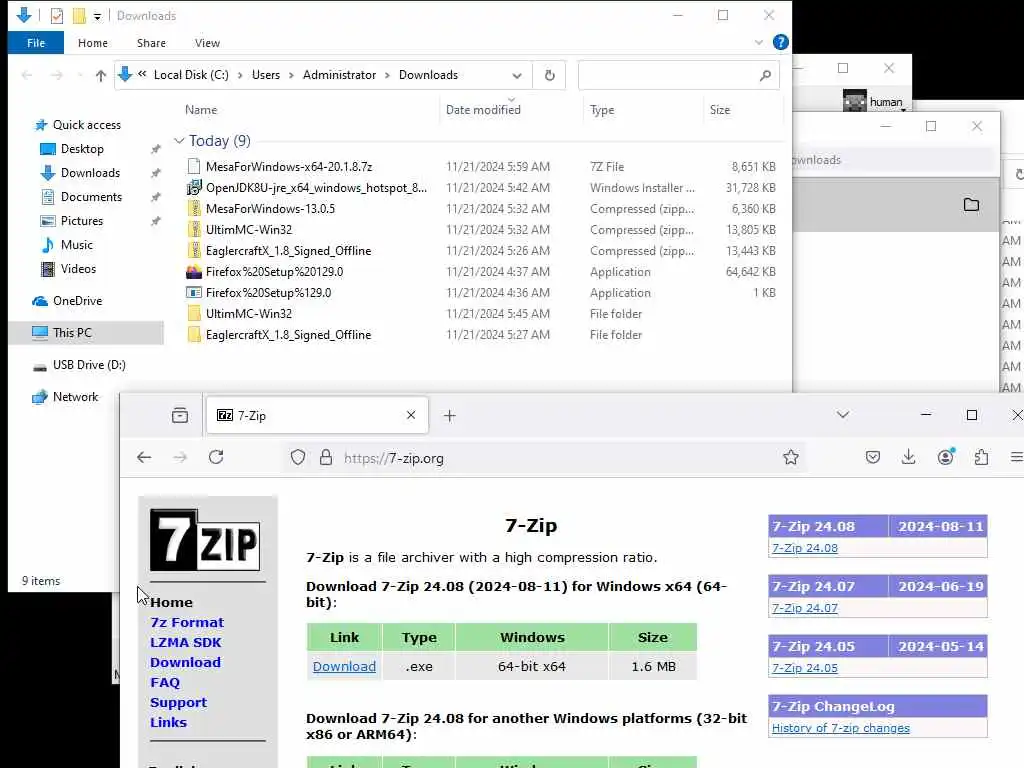The height and width of the screenshot is (768, 1024).
Task: Select the 7-Zip Firefox tab
Action: pyautogui.click(x=317, y=415)
